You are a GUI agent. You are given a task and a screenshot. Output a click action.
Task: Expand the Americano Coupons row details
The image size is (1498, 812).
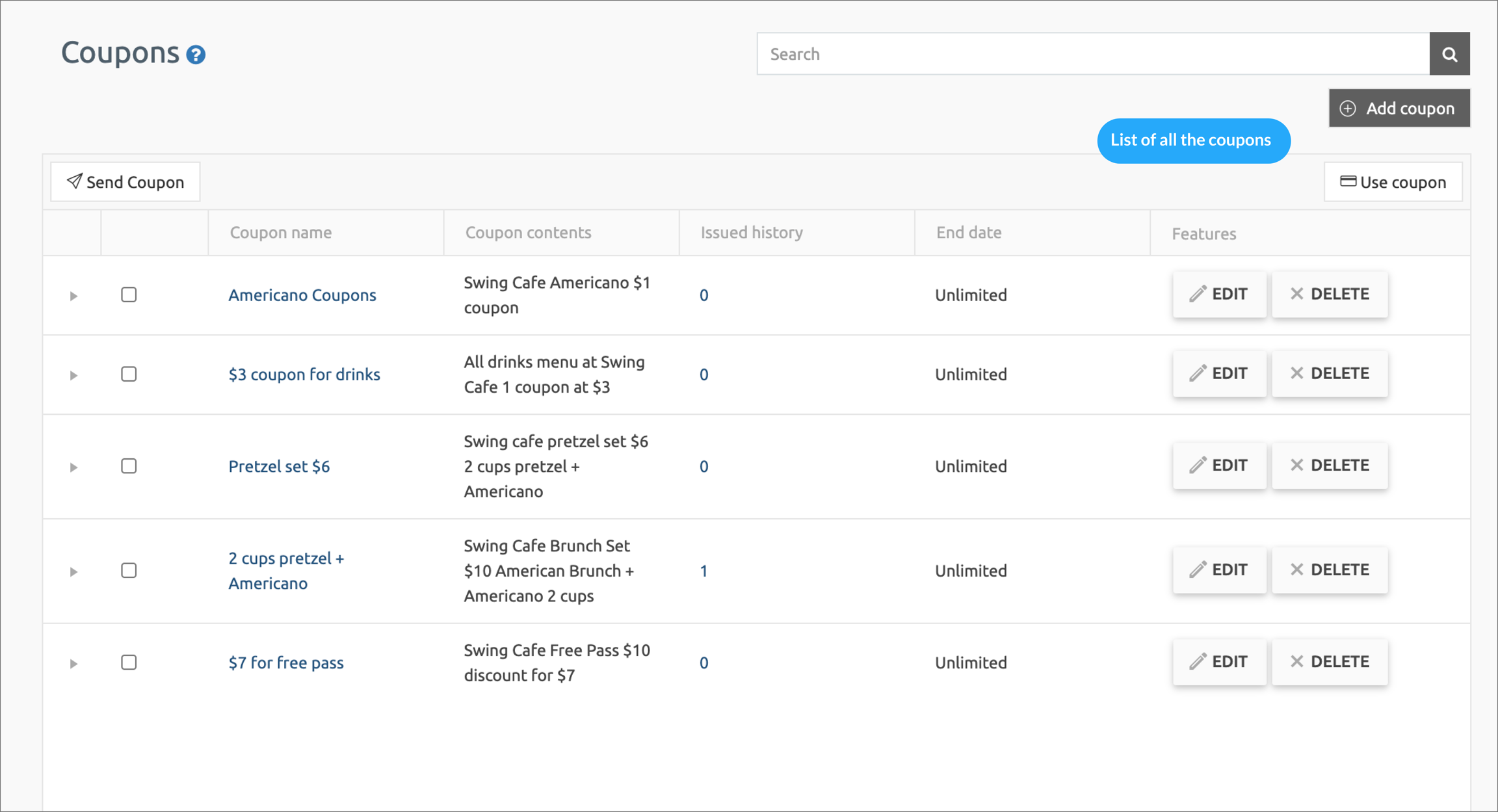(73, 296)
